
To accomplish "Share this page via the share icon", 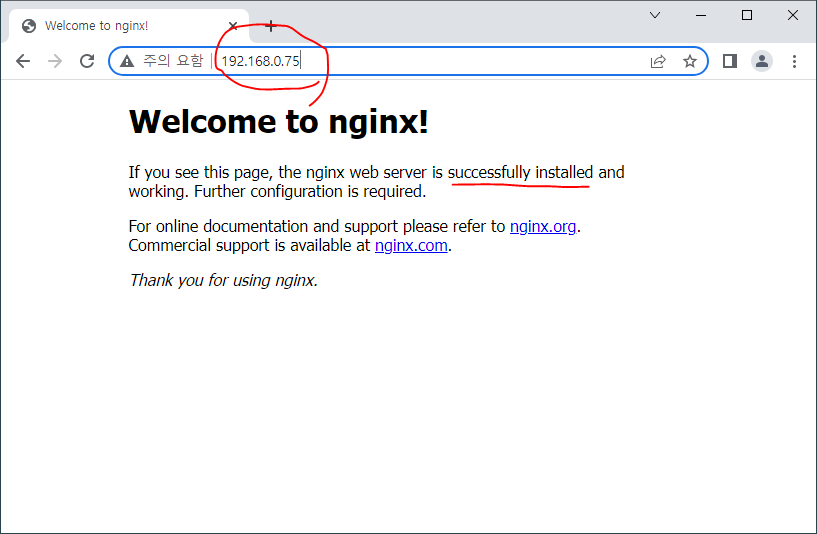I will [658, 61].
